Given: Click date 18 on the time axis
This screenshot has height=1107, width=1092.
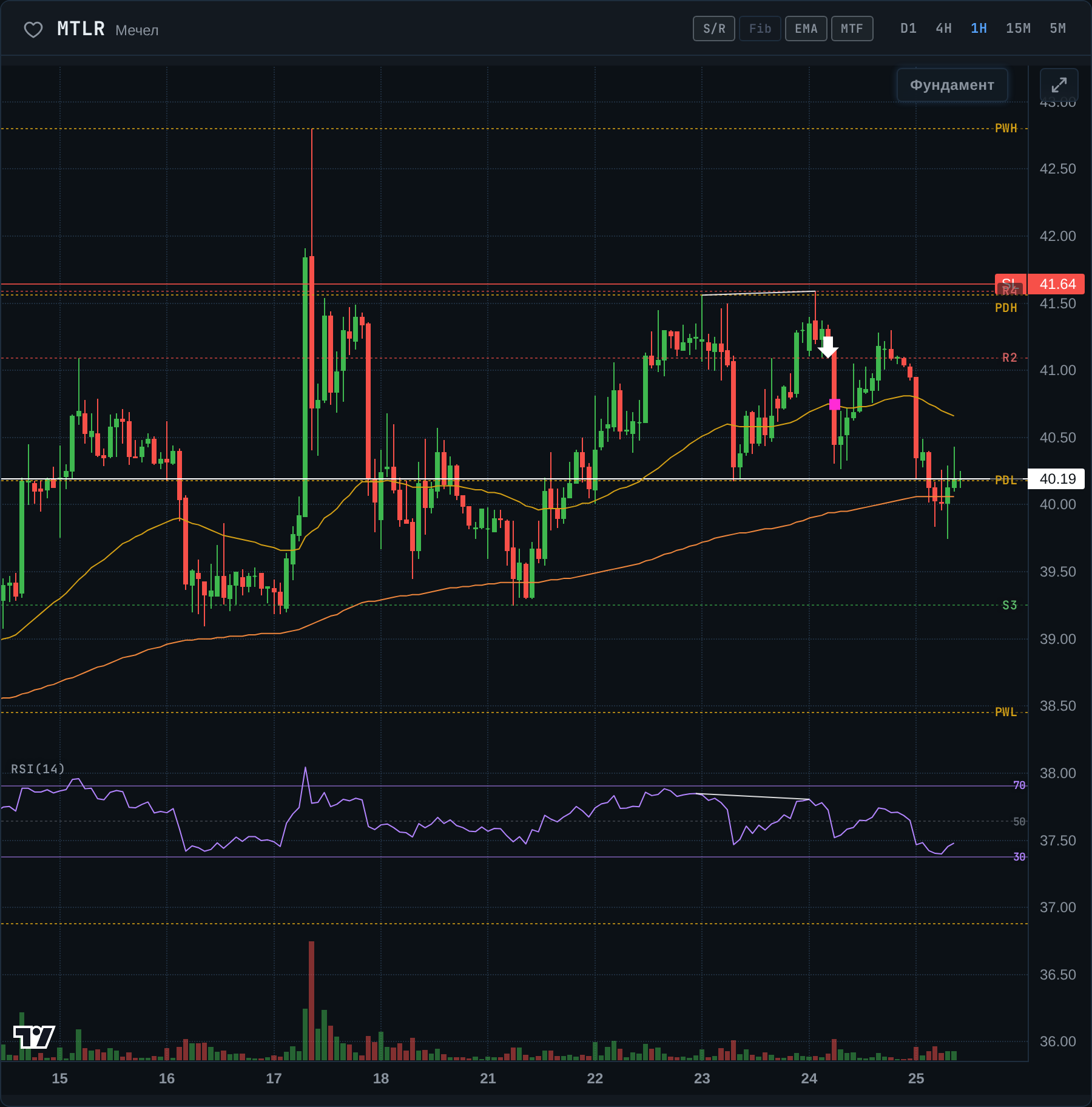Looking at the screenshot, I should pyautogui.click(x=380, y=1078).
